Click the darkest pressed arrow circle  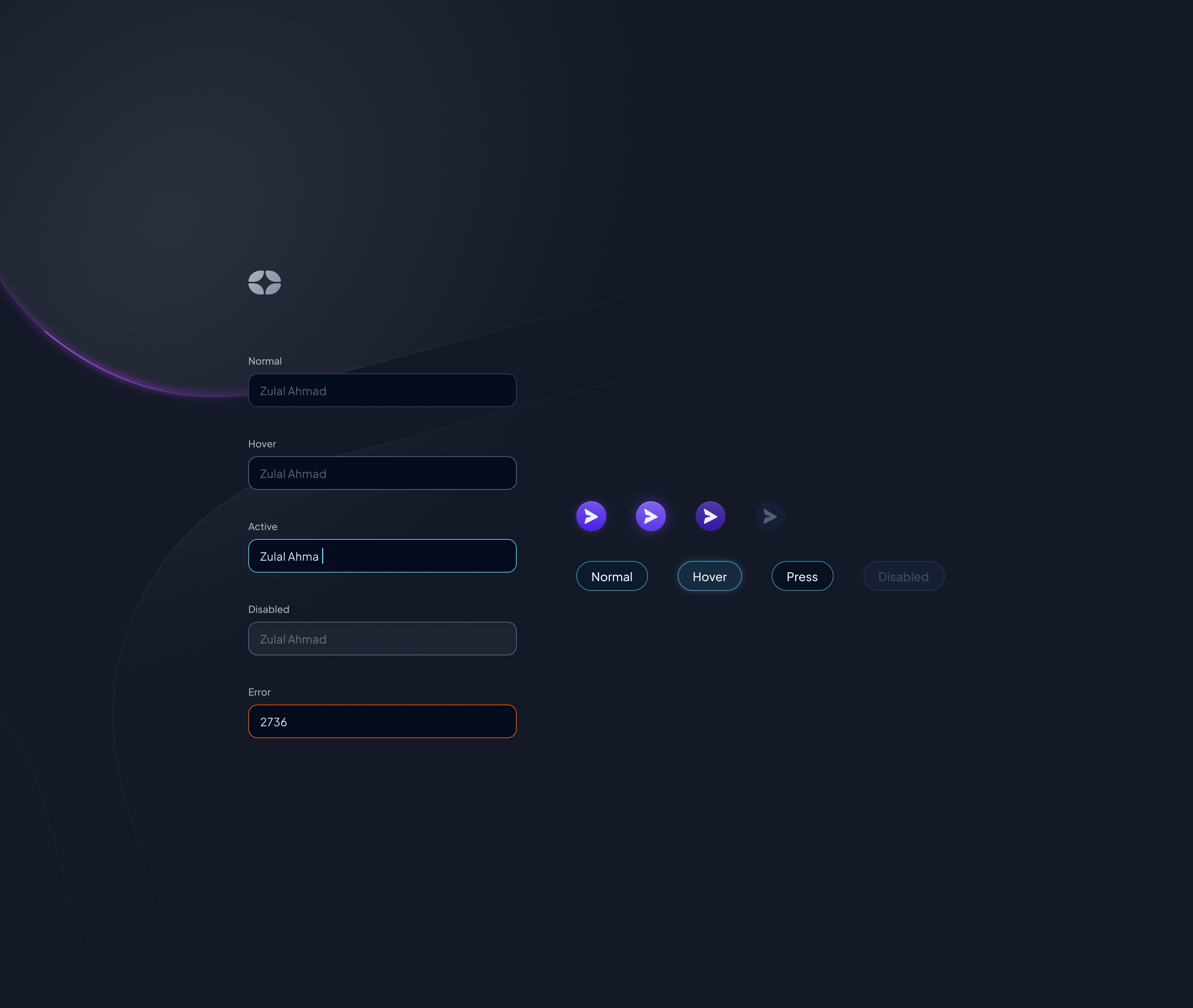[709, 516]
